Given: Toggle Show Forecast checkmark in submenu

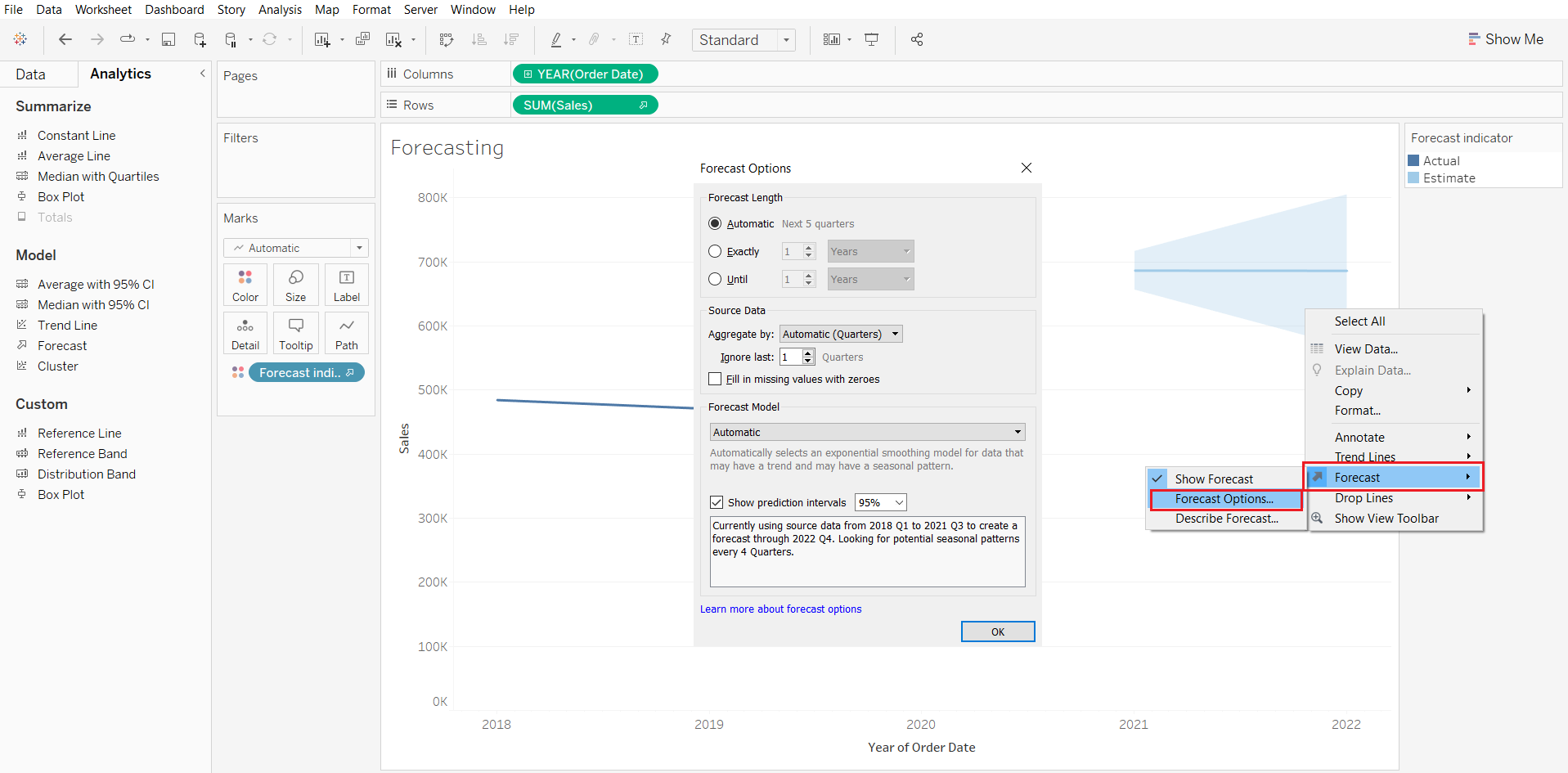Looking at the screenshot, I should [x=1157, y=479].
